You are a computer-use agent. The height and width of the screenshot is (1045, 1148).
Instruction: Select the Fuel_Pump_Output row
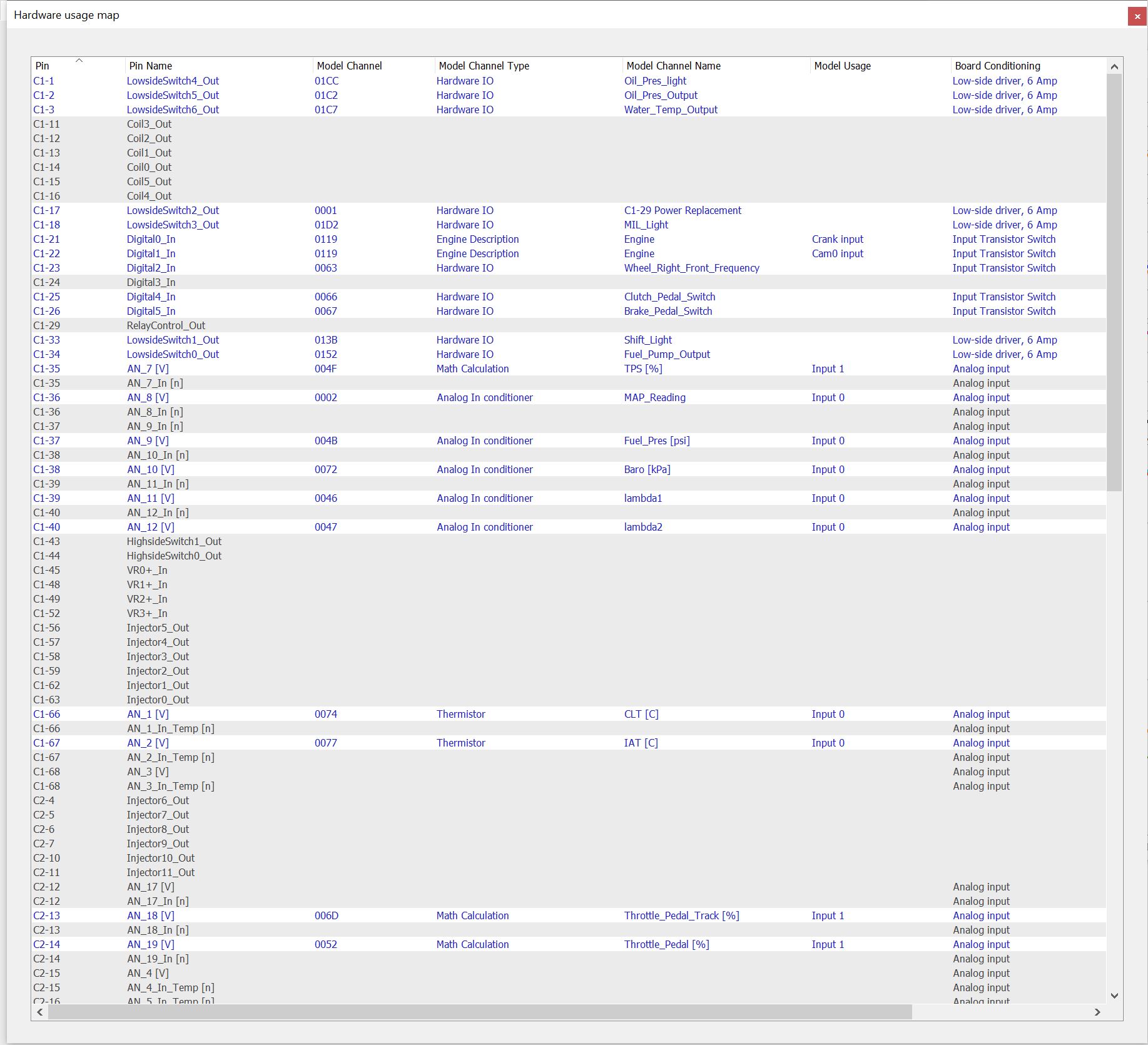point(667,354)
